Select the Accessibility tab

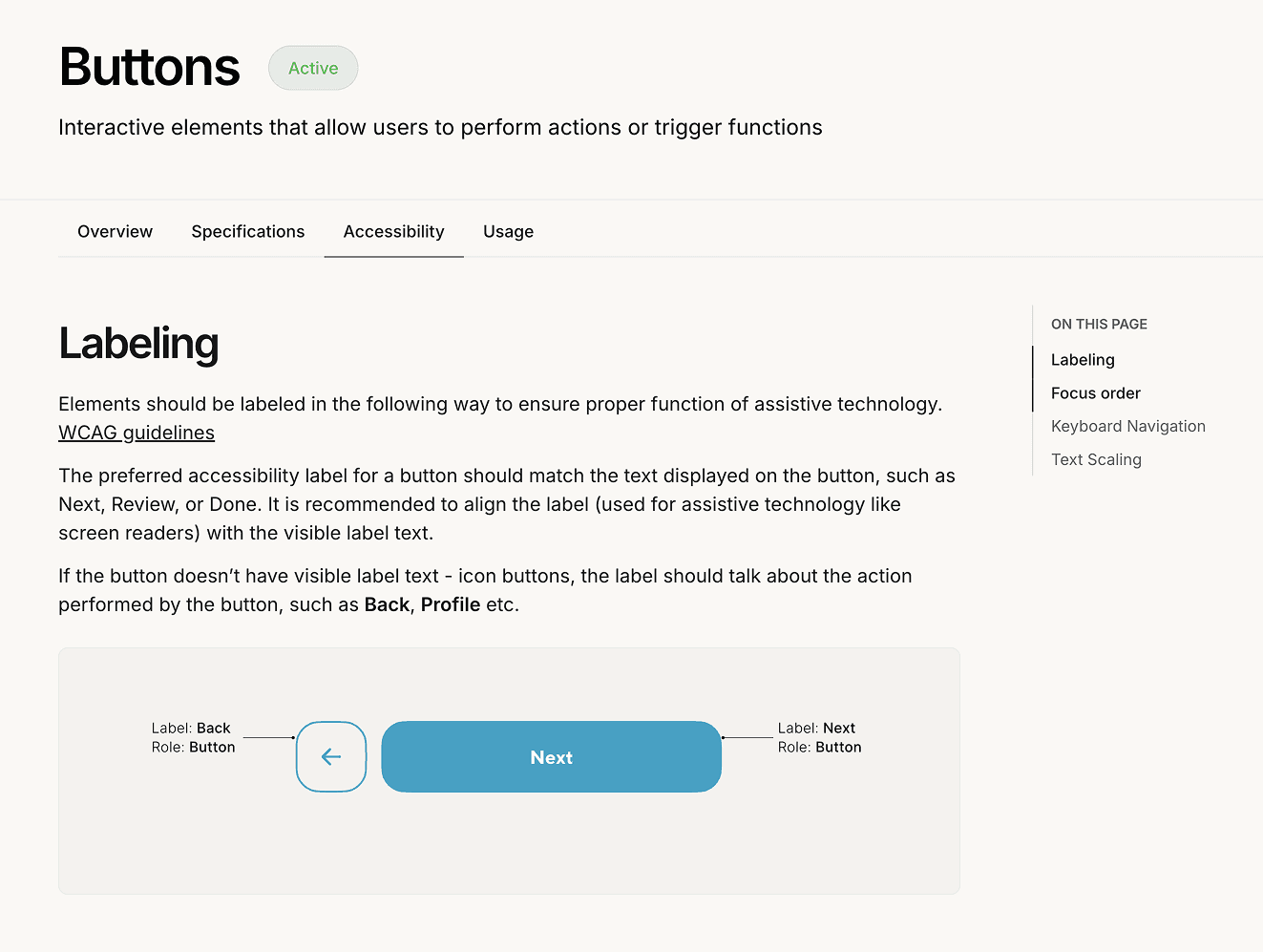click(394, 231)
